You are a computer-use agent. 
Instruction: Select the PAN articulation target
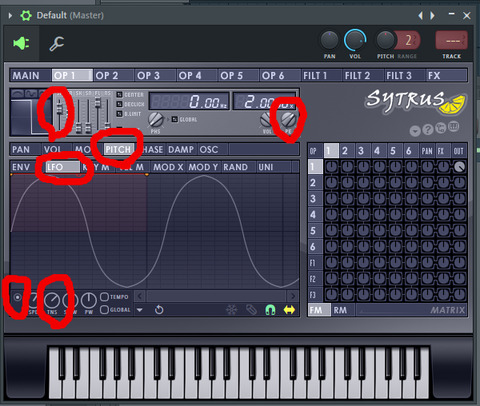[x=25, y=149]
